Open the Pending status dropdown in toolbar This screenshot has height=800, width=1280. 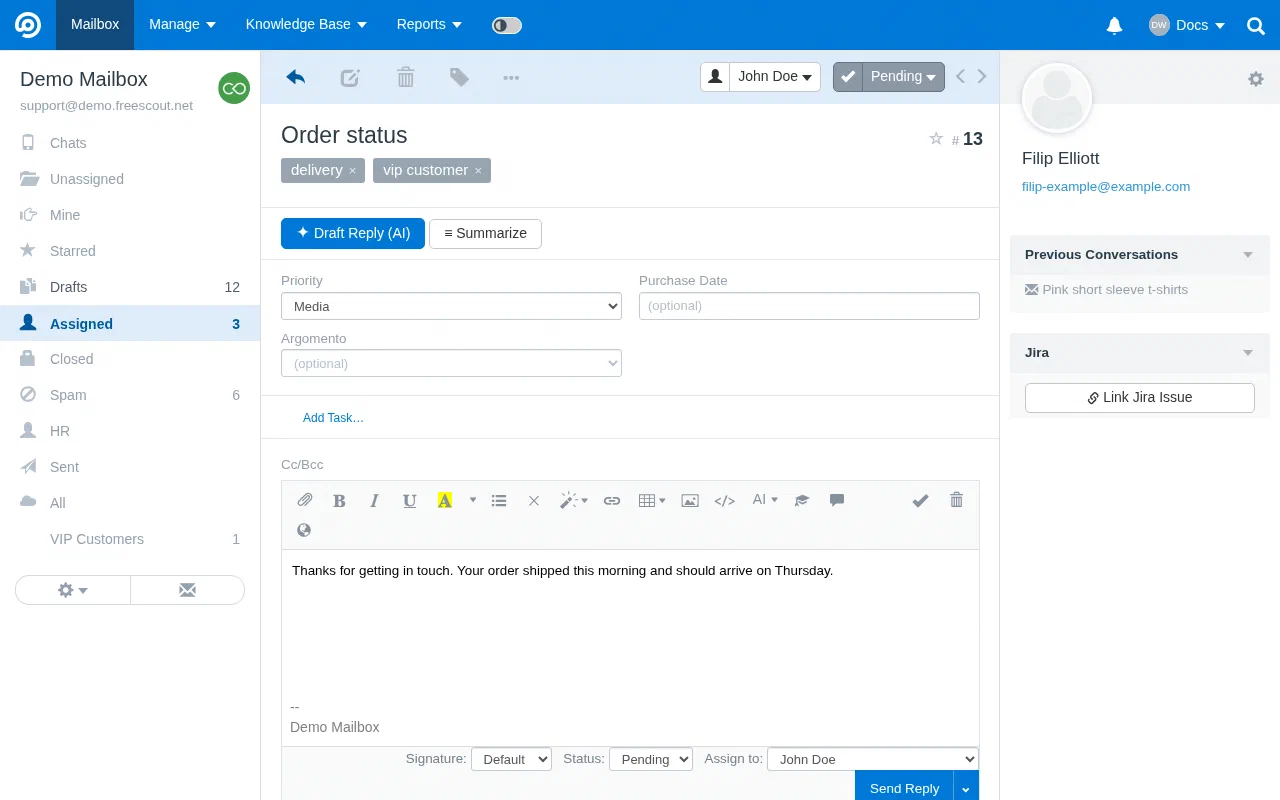click(903, 77)
